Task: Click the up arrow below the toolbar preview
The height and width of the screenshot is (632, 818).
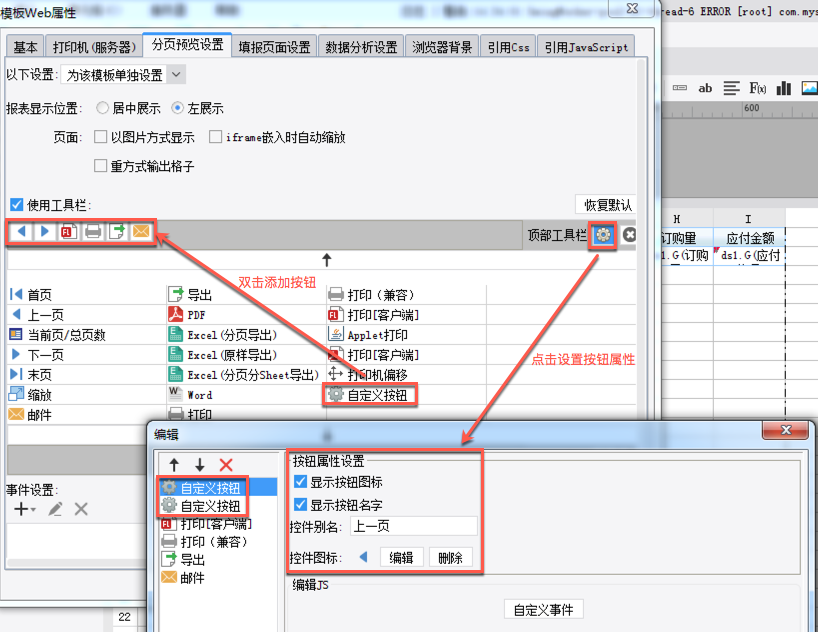Action: (327, 259)
